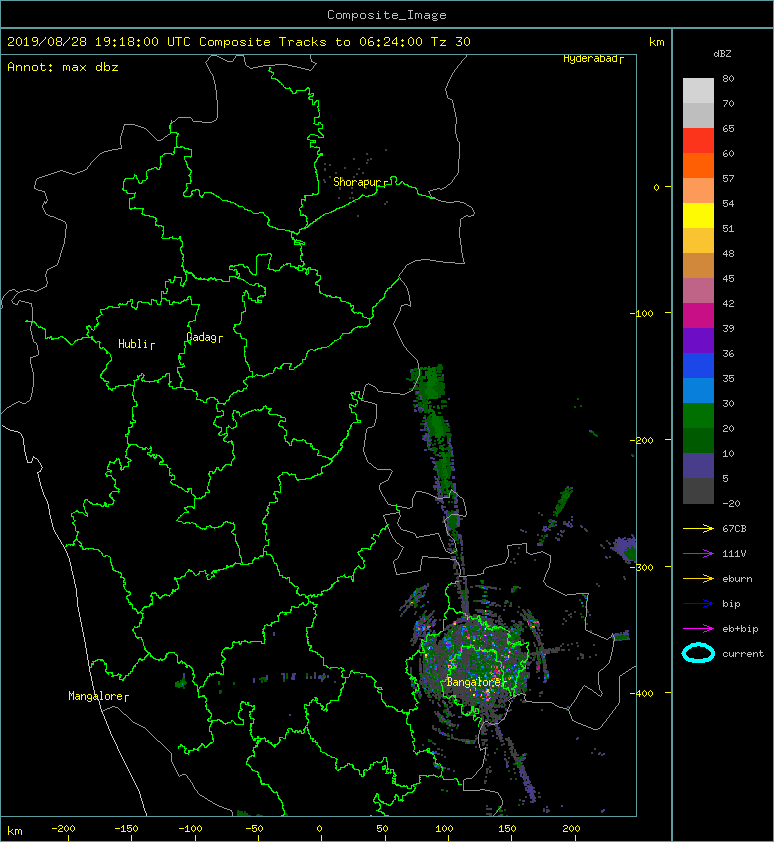774x842 pixels.
Task: Click the 80 value in dBZ scale
Action: tap(728, 78)
